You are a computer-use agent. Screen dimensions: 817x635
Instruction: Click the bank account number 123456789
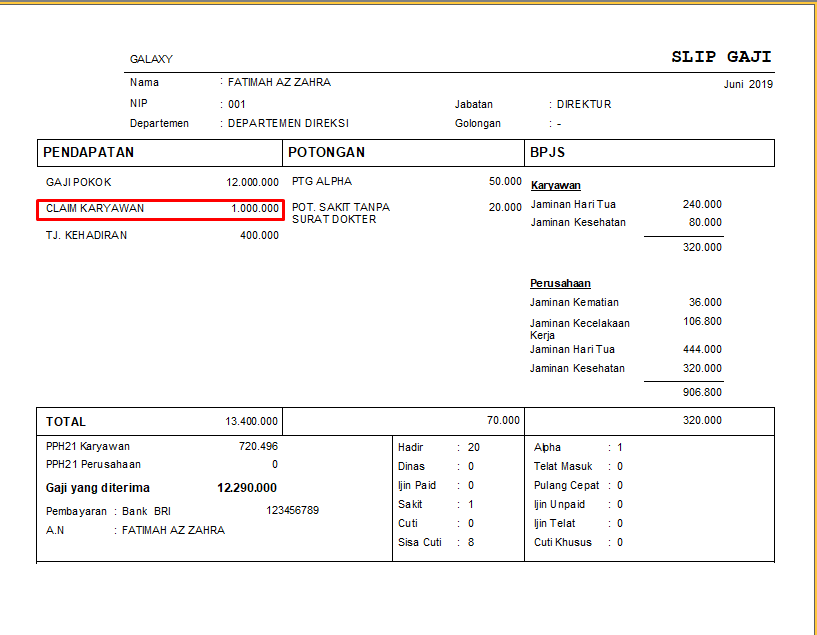click(292, 511)
